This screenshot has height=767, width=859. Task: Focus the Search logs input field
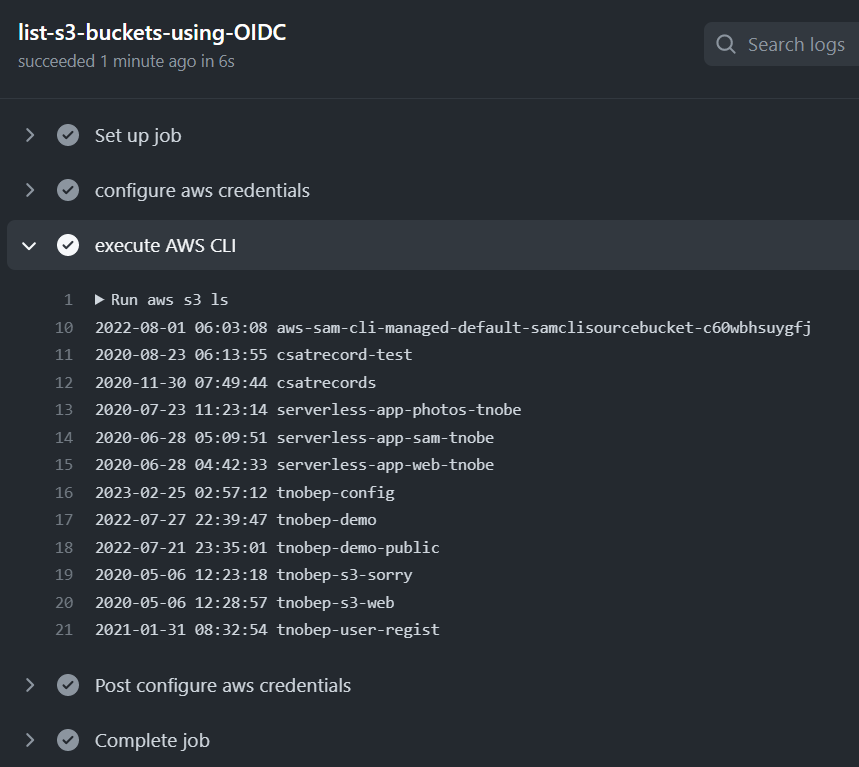[795, 45]
